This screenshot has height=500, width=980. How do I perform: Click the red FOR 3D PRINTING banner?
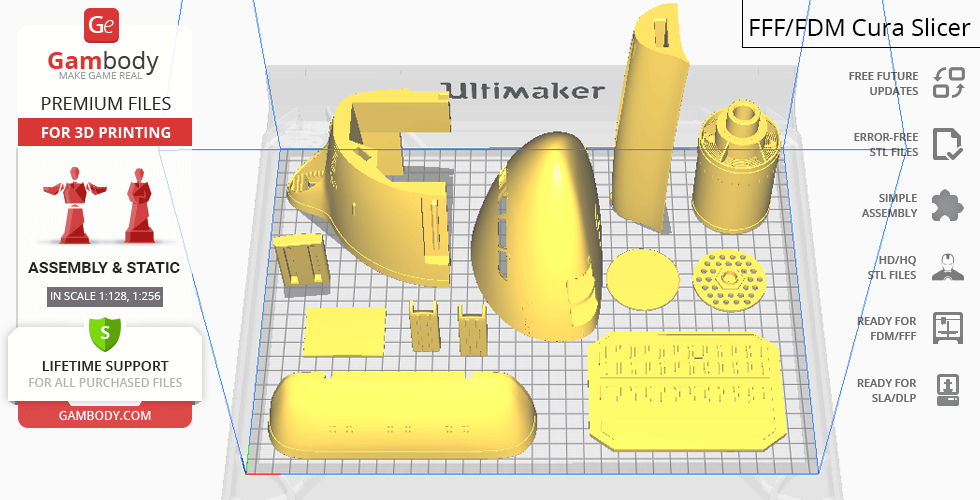click(x=104, y=133)
